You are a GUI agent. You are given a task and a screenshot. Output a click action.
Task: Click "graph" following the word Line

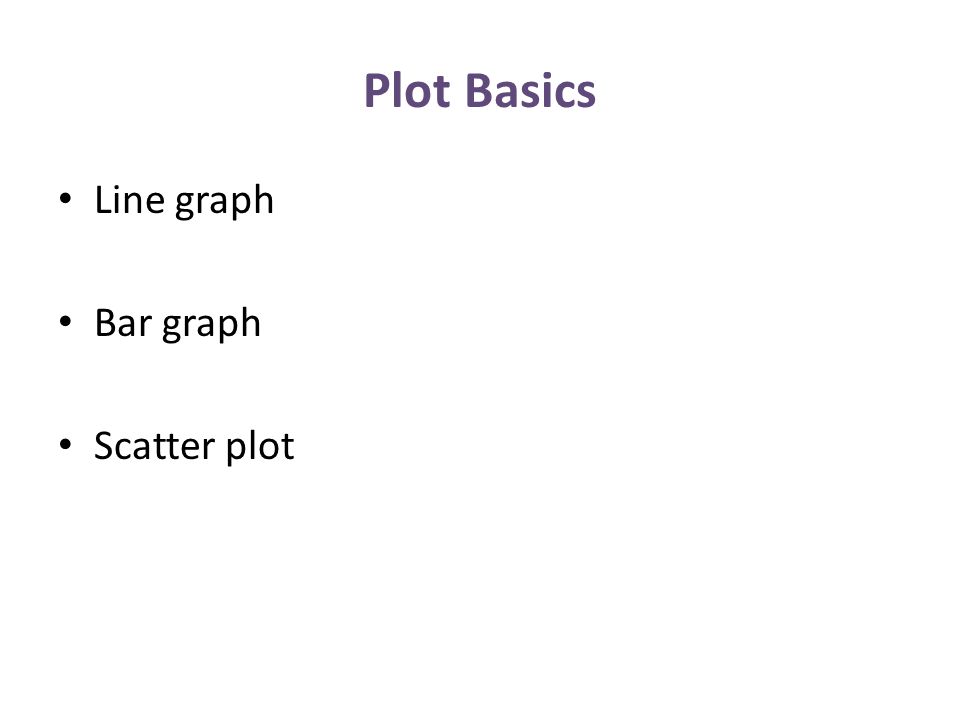pyautogui.click(x=224, y=202)
